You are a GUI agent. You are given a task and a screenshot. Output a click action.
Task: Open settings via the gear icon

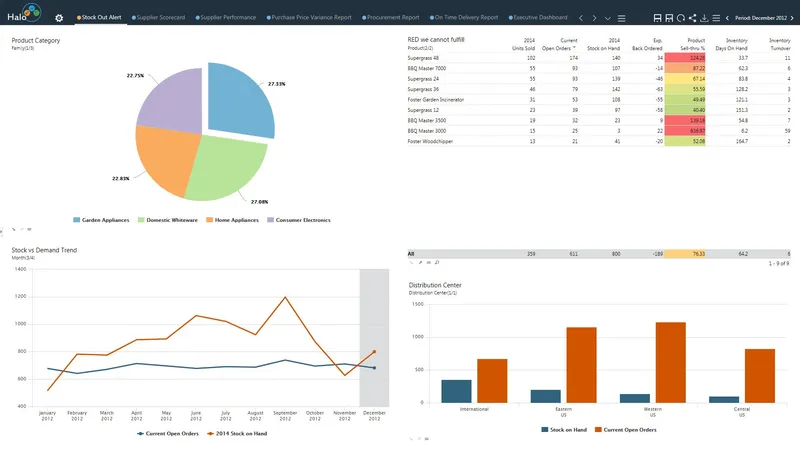[59, 18]
